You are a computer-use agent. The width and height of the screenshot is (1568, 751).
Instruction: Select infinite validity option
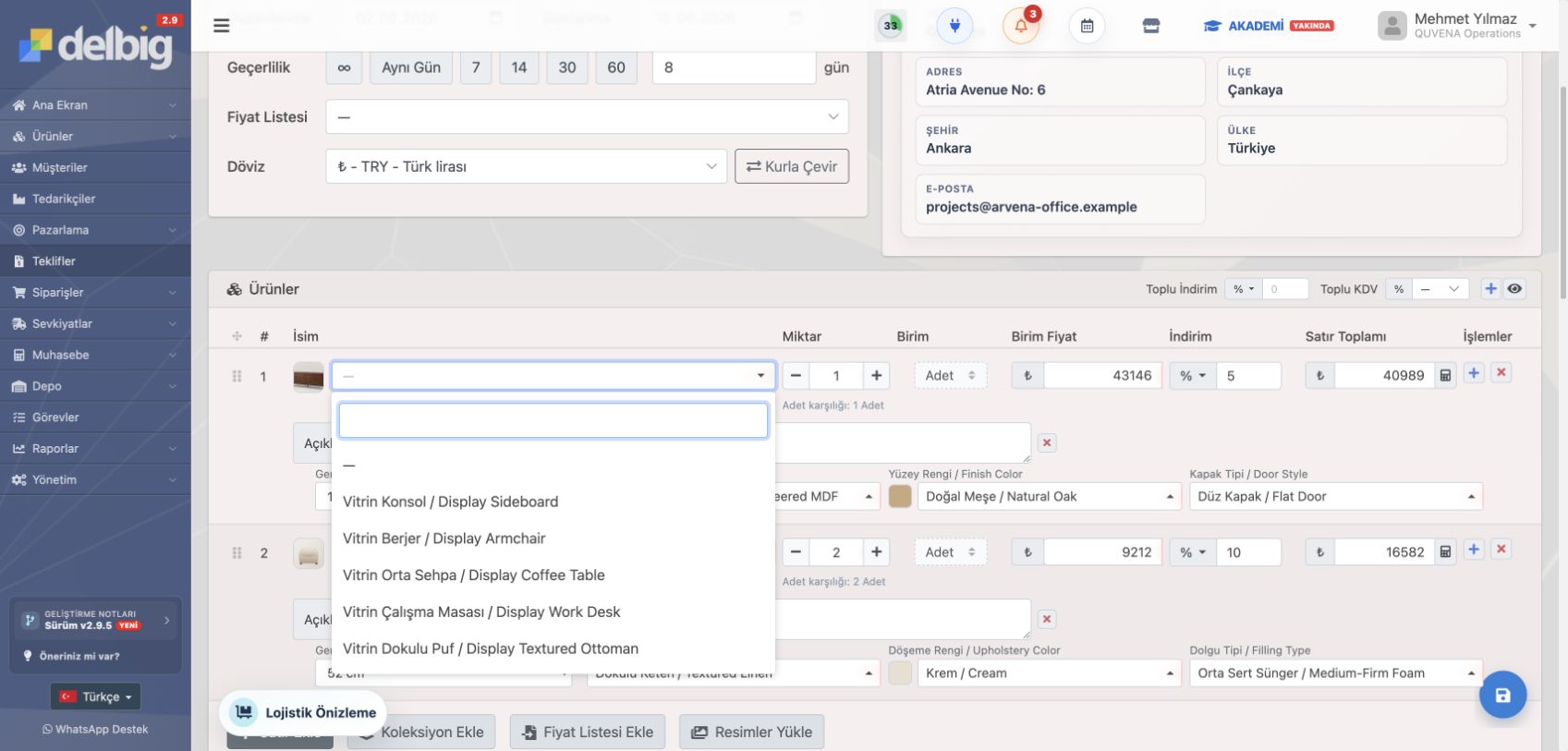click(344, 67)
